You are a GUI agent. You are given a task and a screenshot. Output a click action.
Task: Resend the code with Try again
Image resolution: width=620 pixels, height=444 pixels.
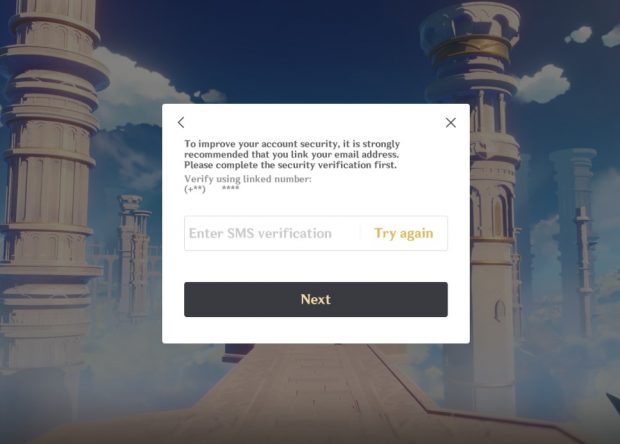tap(404, 233)
